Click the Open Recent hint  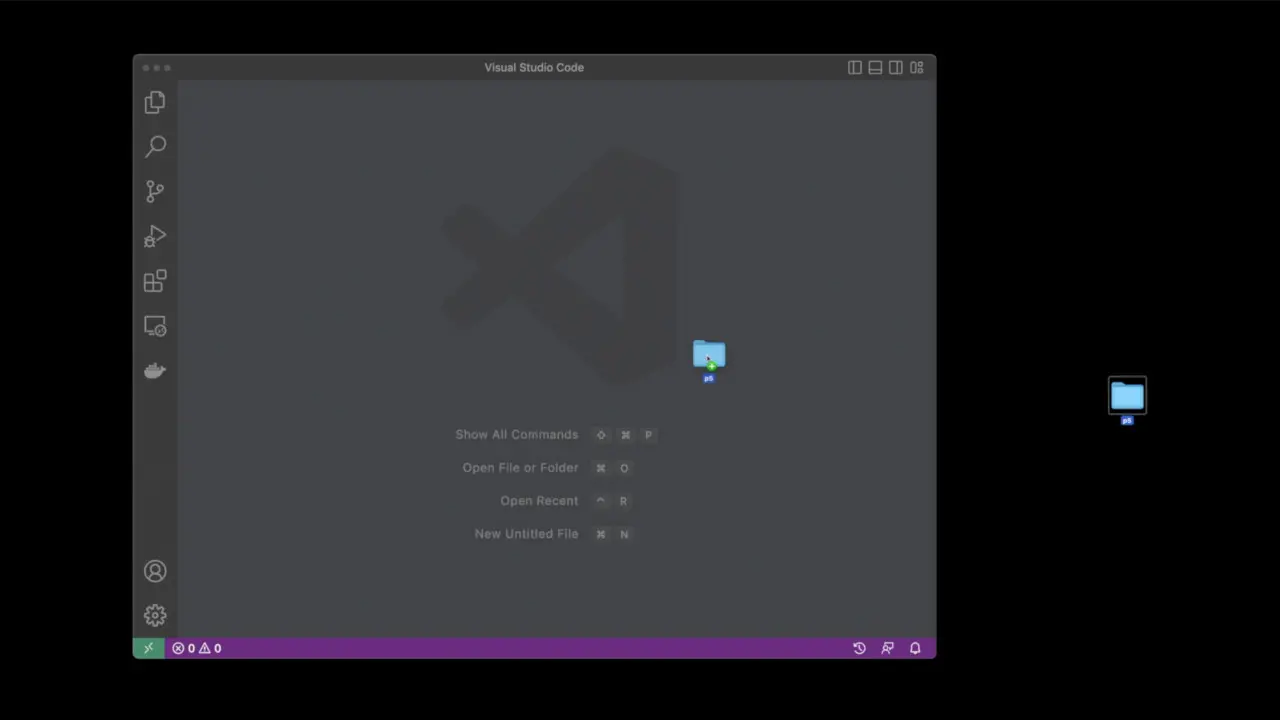click(x=539, y=501)
